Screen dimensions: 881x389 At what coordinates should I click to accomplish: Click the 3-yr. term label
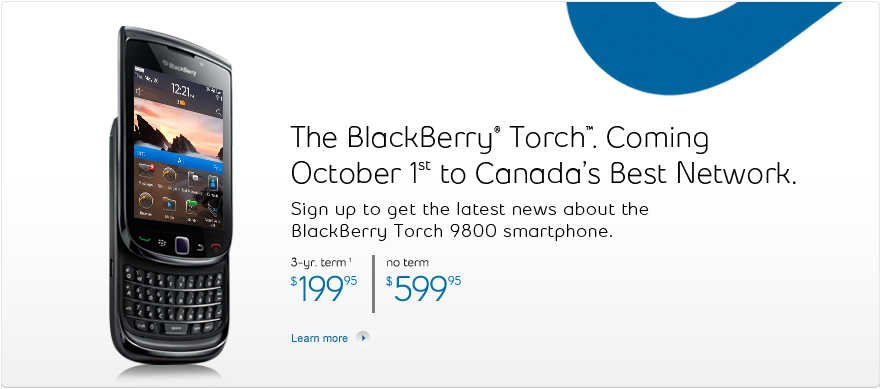[x=321, y=261]
